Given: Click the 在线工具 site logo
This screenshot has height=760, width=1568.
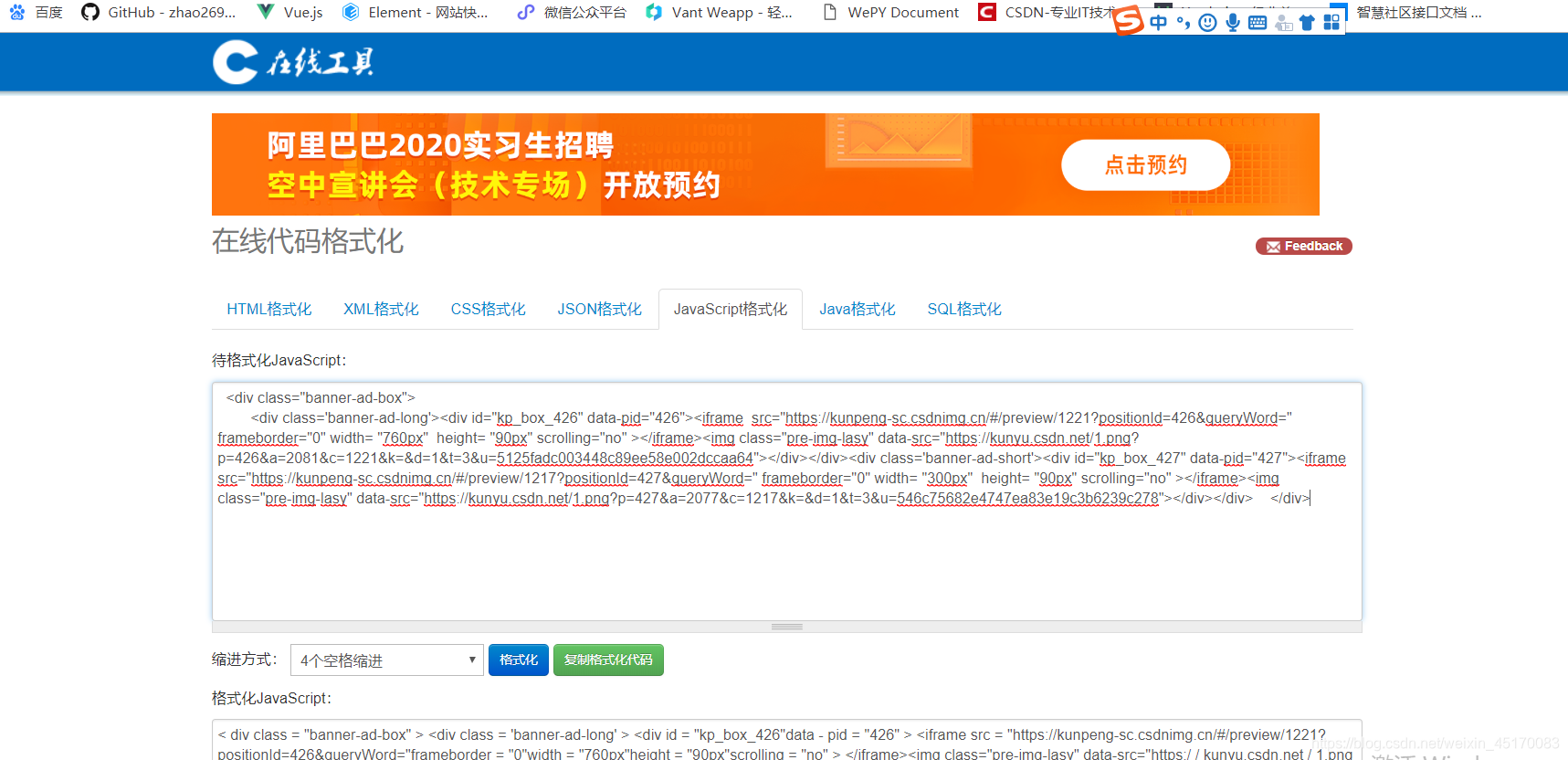Looking at the screenshot, I should tap(293, 62).
